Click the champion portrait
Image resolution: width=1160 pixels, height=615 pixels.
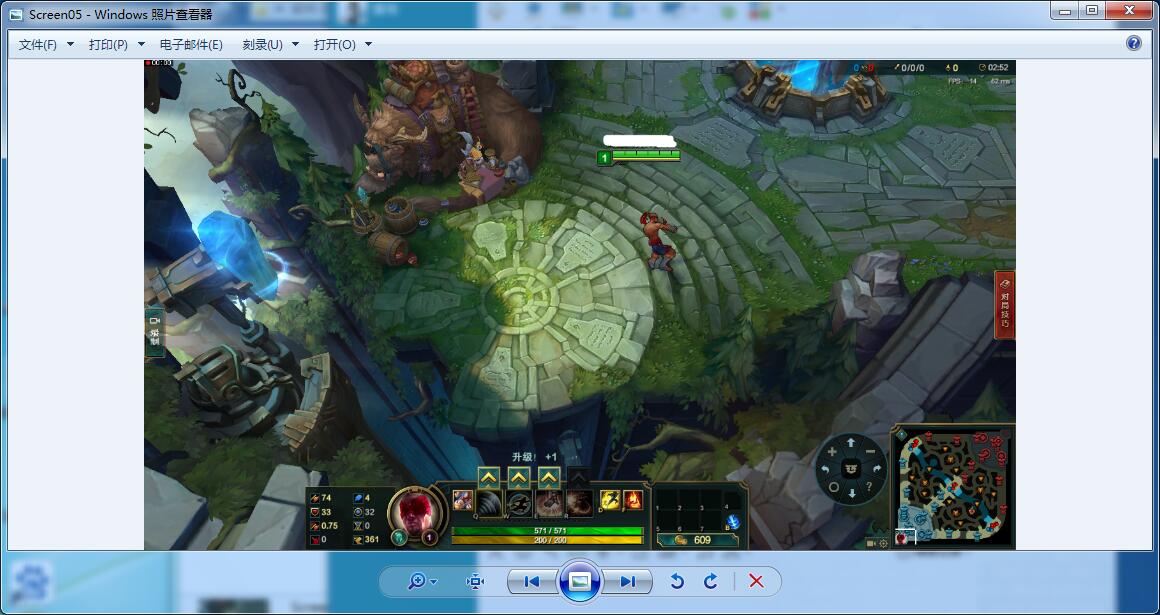click(x=416, y=511)
